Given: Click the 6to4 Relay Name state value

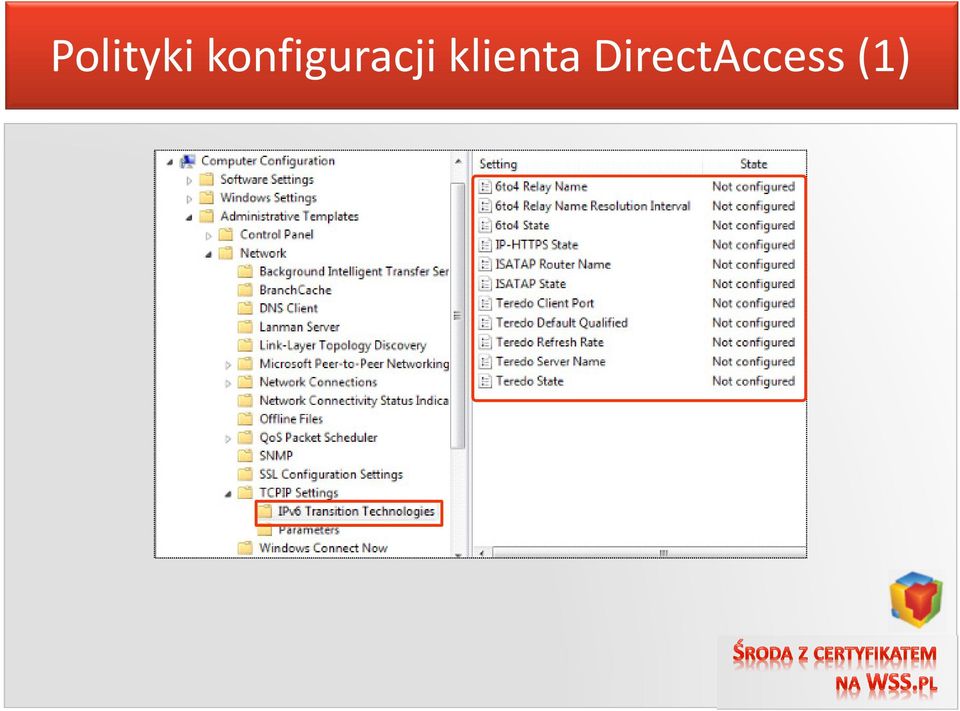Looking at the screenshot, I should point(754,187).
